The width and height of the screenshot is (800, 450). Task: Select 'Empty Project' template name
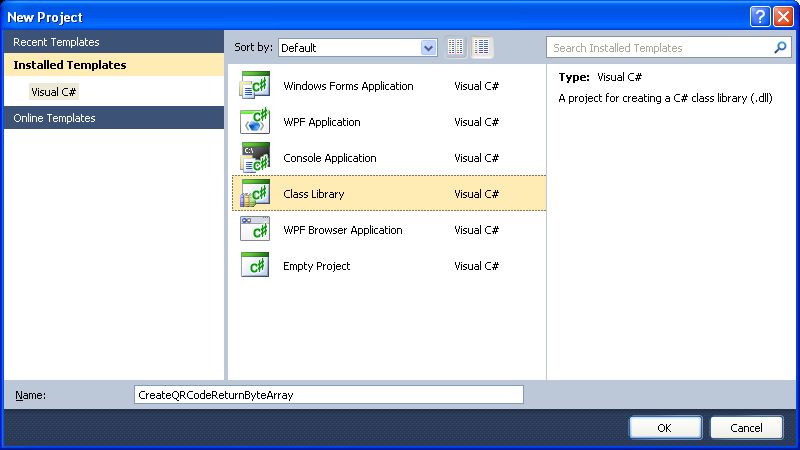[316, 266]
